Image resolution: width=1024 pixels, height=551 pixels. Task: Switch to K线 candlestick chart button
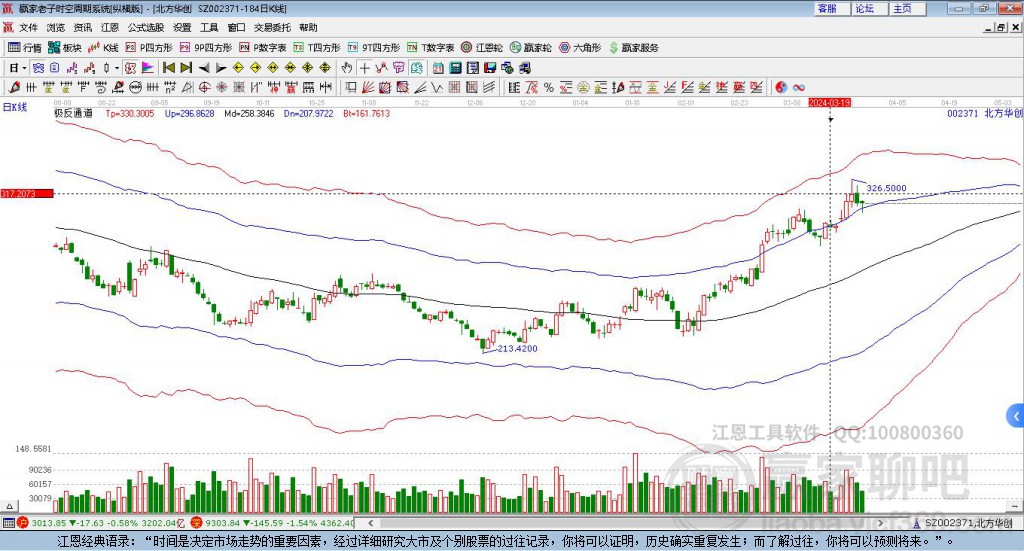[x=103, y=48]
